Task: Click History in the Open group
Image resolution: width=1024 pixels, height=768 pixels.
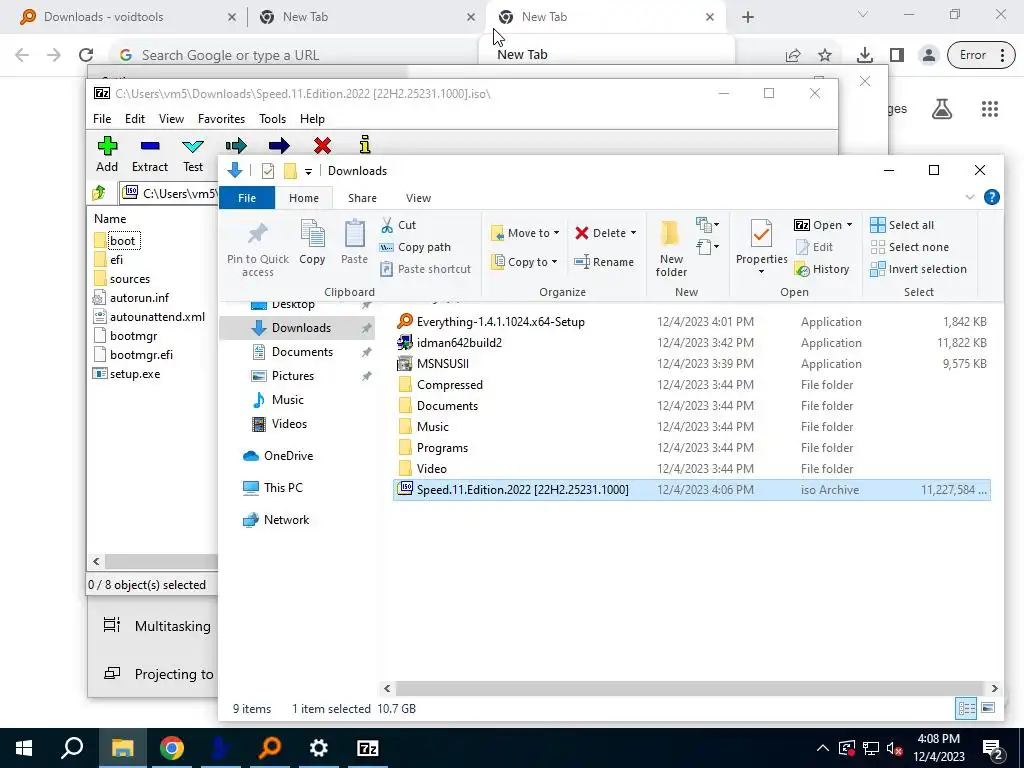Action: (x=823, y=269)
